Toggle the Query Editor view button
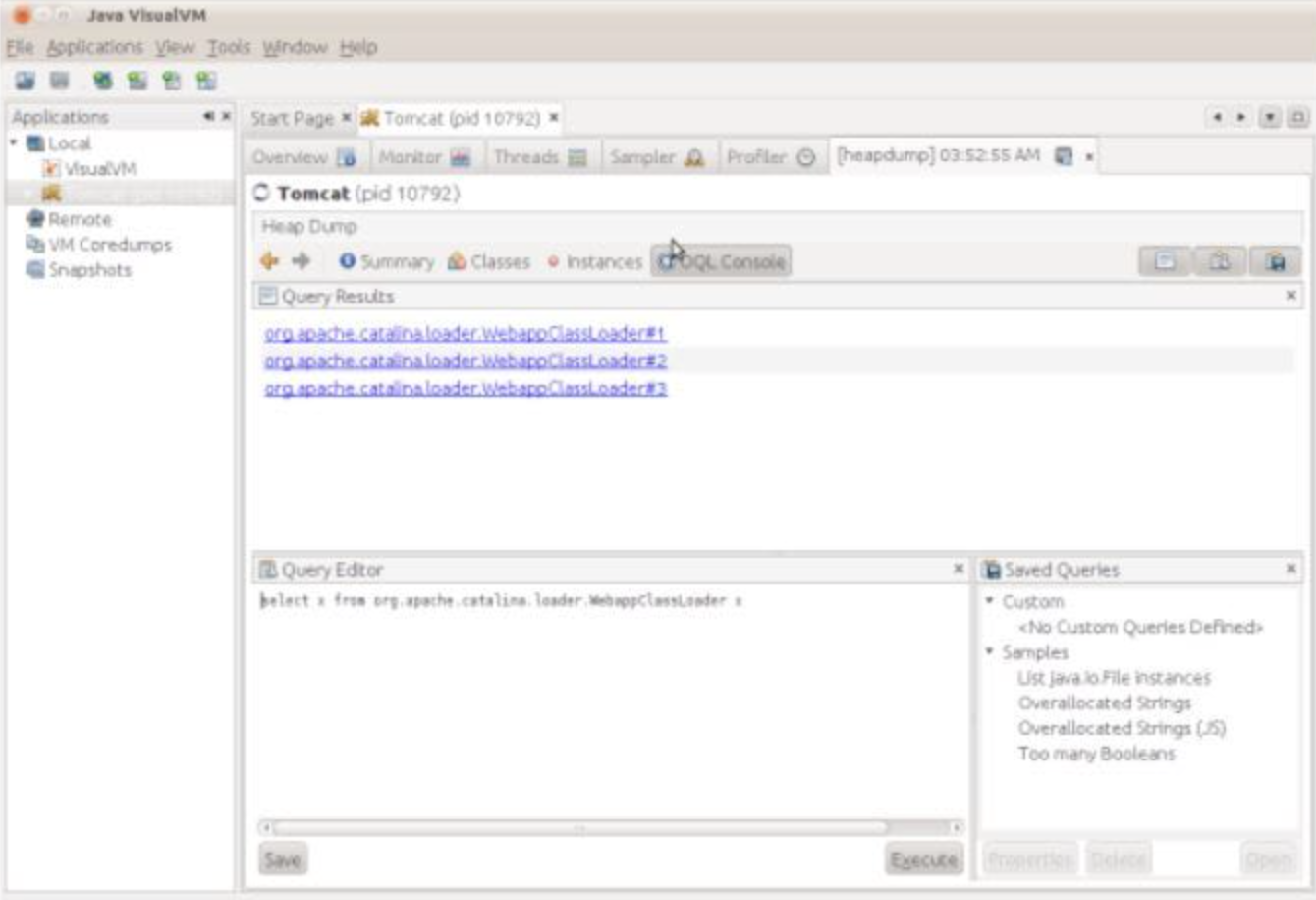Screen dimensions: 1316x900 (x=1220, y=261)
